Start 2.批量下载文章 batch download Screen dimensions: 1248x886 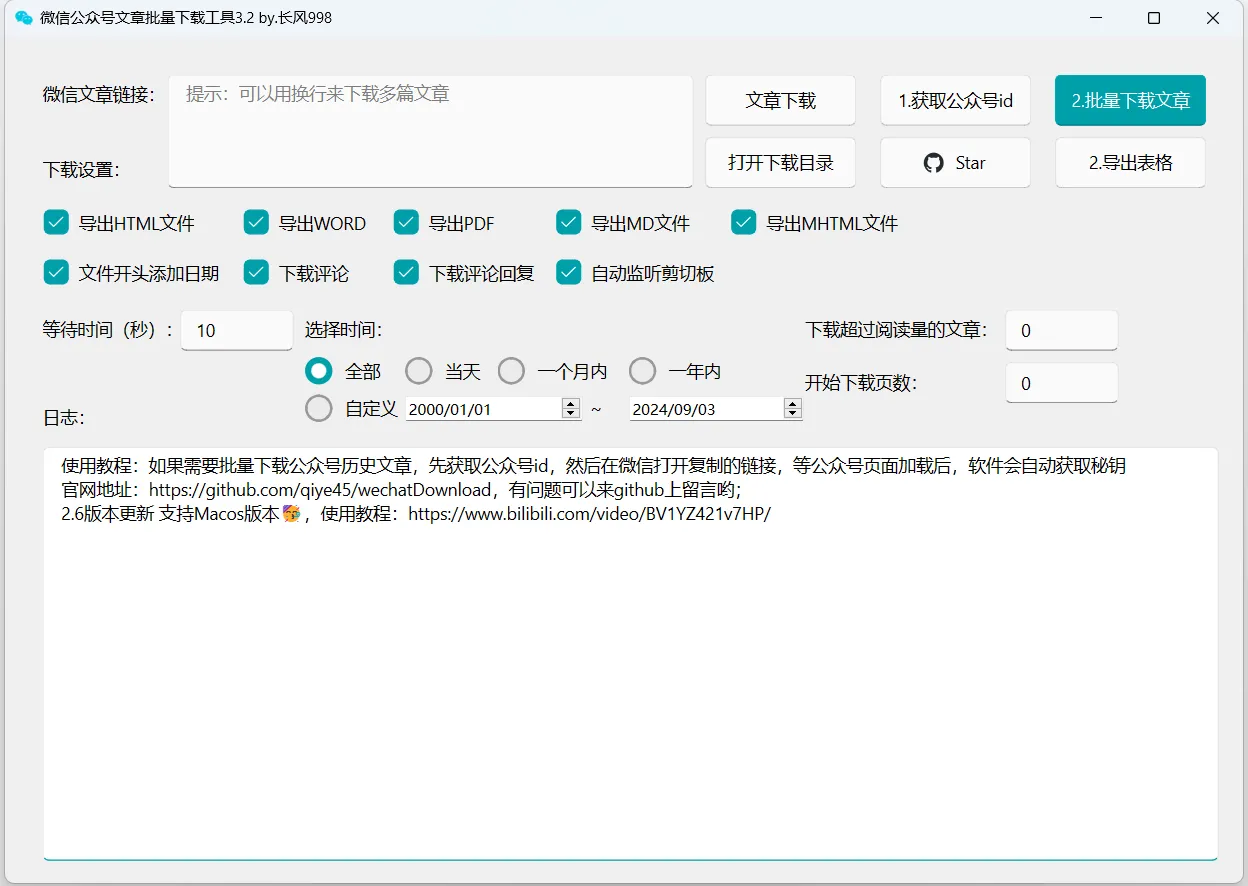tap(1130, 101)
